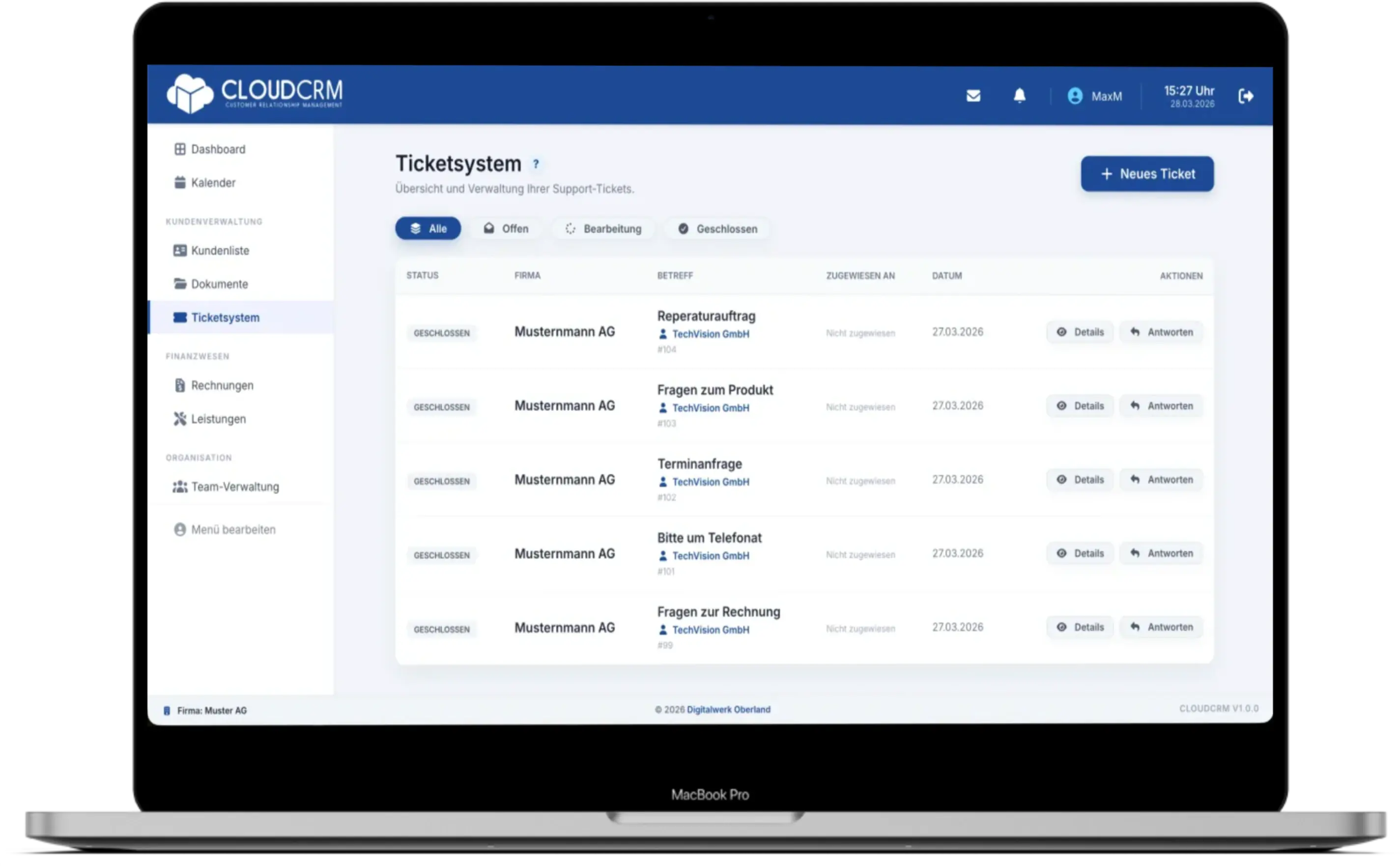This screenshot has width=1400, height=866.
Task: Click the Reperaturauftrag subject text
Action: [706, 316]
